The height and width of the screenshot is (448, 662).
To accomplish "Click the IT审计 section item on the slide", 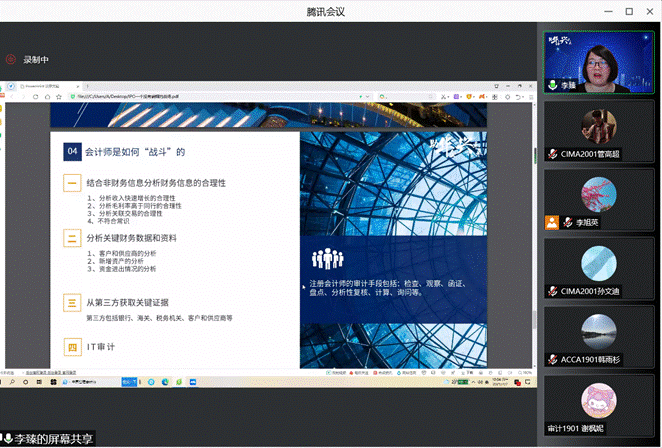I will 101,347.
